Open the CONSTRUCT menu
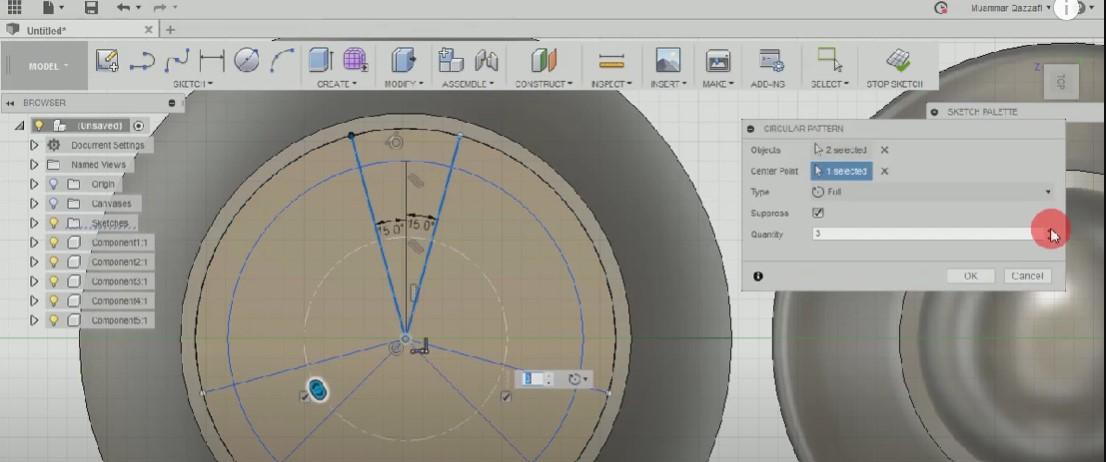Viewport: 1106px width, 462px height. pos(543,84)
